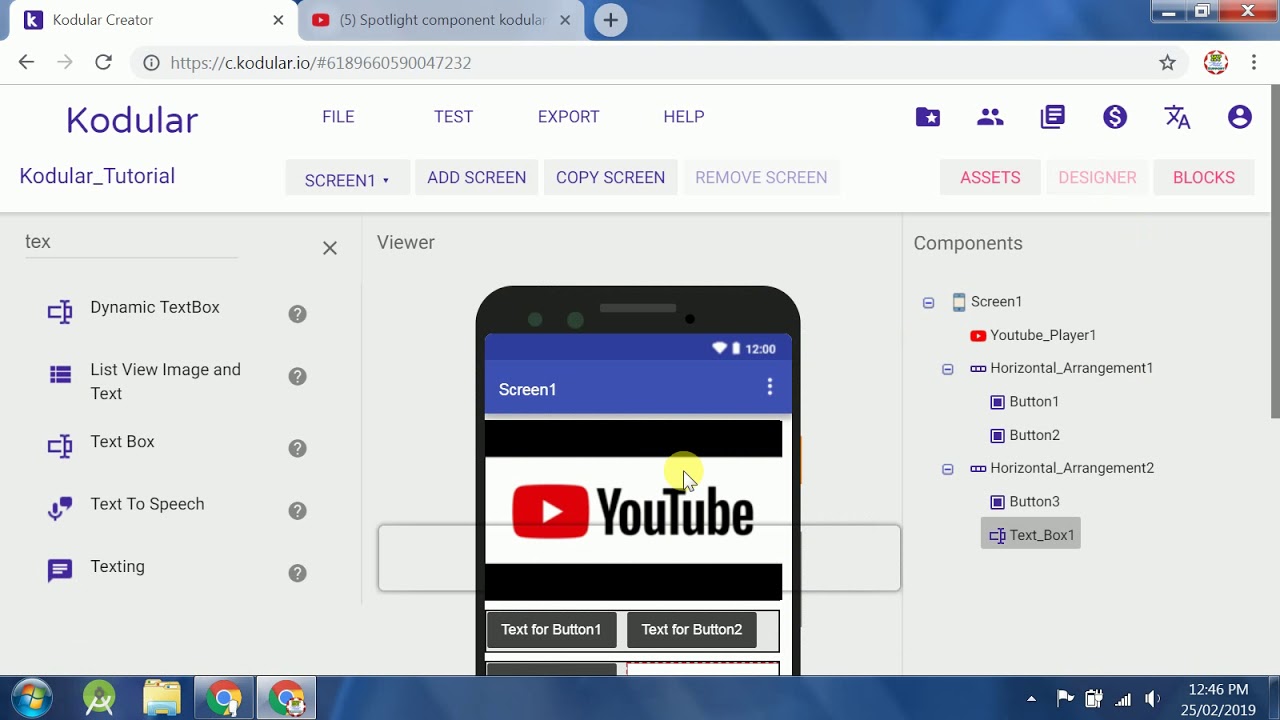The width and height of the screenshot is (1280, 720).
Task: Open the starred projects folder icon
Action: [928, 117]
